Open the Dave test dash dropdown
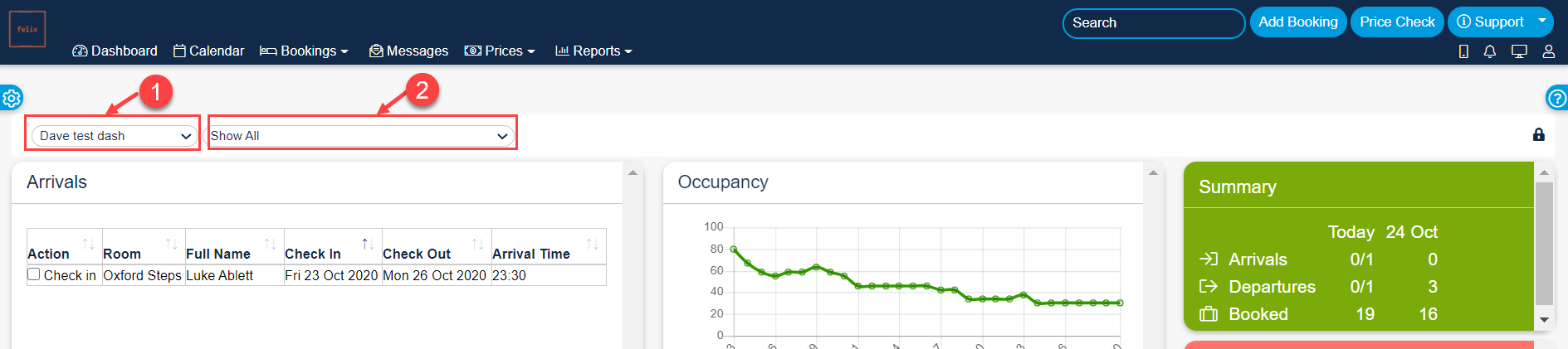 click(x=115, y=136)
